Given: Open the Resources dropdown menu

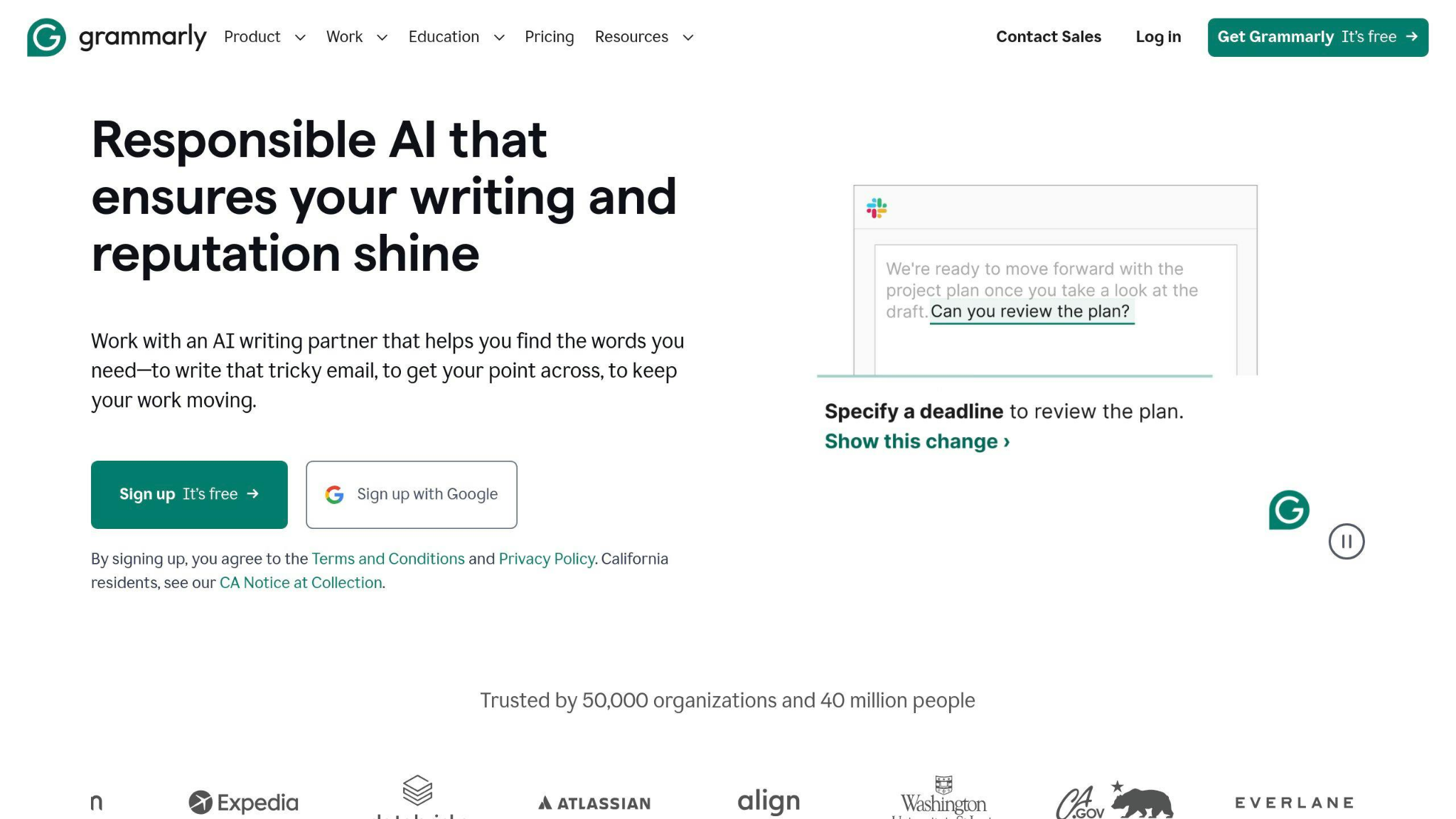Looking at the screenshot, I should [x=643, y=37].
